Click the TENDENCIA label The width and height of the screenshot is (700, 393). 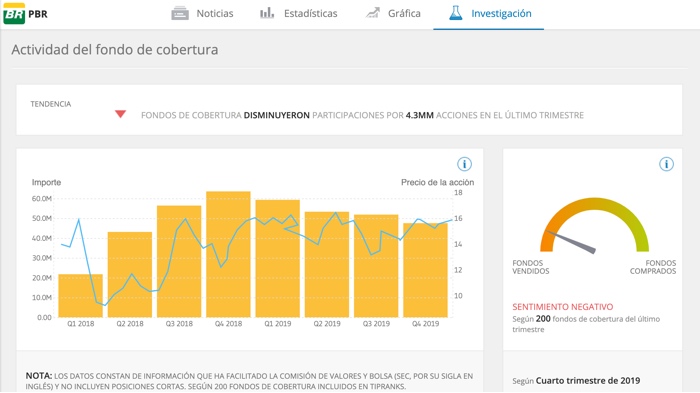point(50,104)
